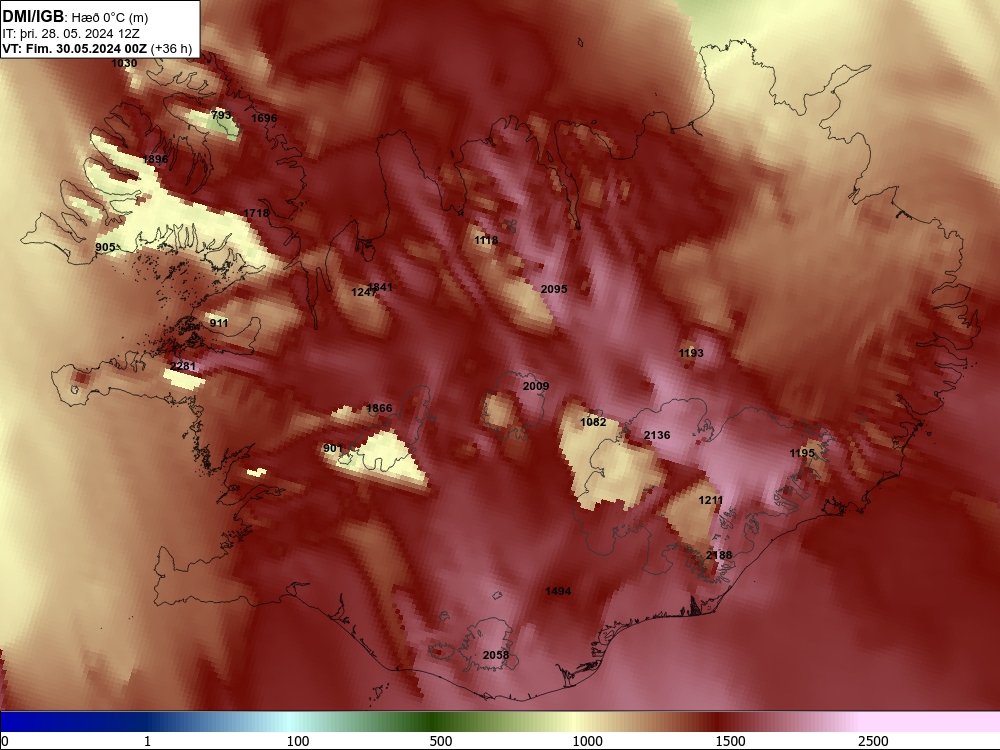This screenshot has height=750, width=1000.
Task: Click the 500 tick on color scale
Action: (441, 741)
